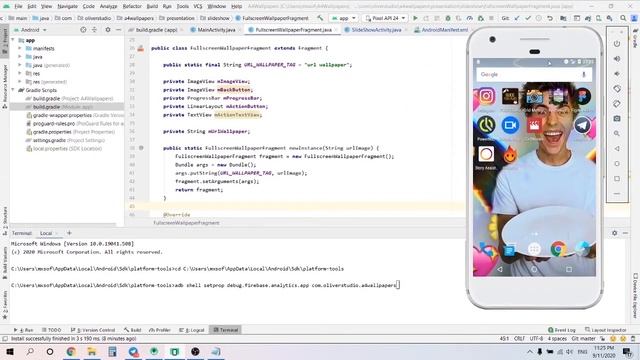Collapse the app module tree node
Screen dimensions: 640x360
(x=13, y=40)
